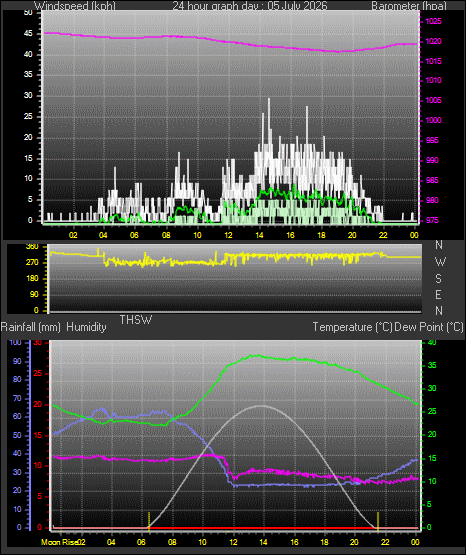Image resolution: width=466 pixels, height=555 pixels.
Task: Click the Rainfall (mm) label
Action: pyautogui.click(x=31, y=327)
